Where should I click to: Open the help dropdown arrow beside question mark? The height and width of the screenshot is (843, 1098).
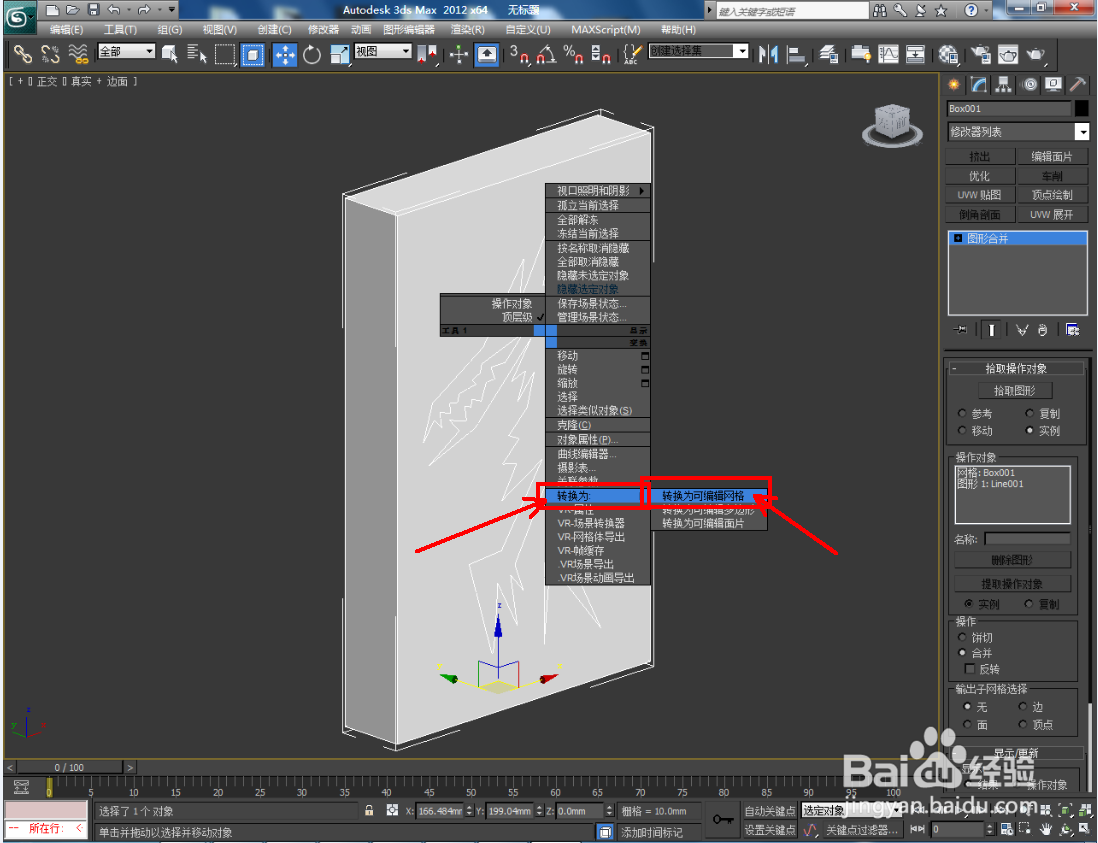987,11
